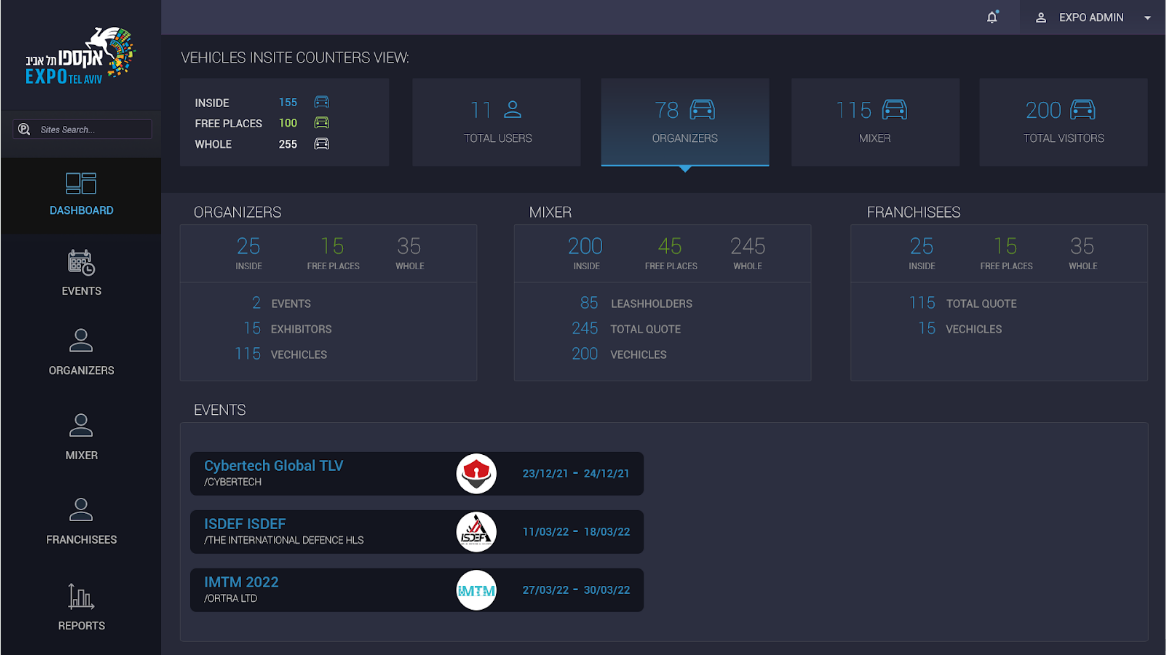Click the Sites Search input field
The height and width of the screenshot is (655, 1166).
tap(92, 130)
